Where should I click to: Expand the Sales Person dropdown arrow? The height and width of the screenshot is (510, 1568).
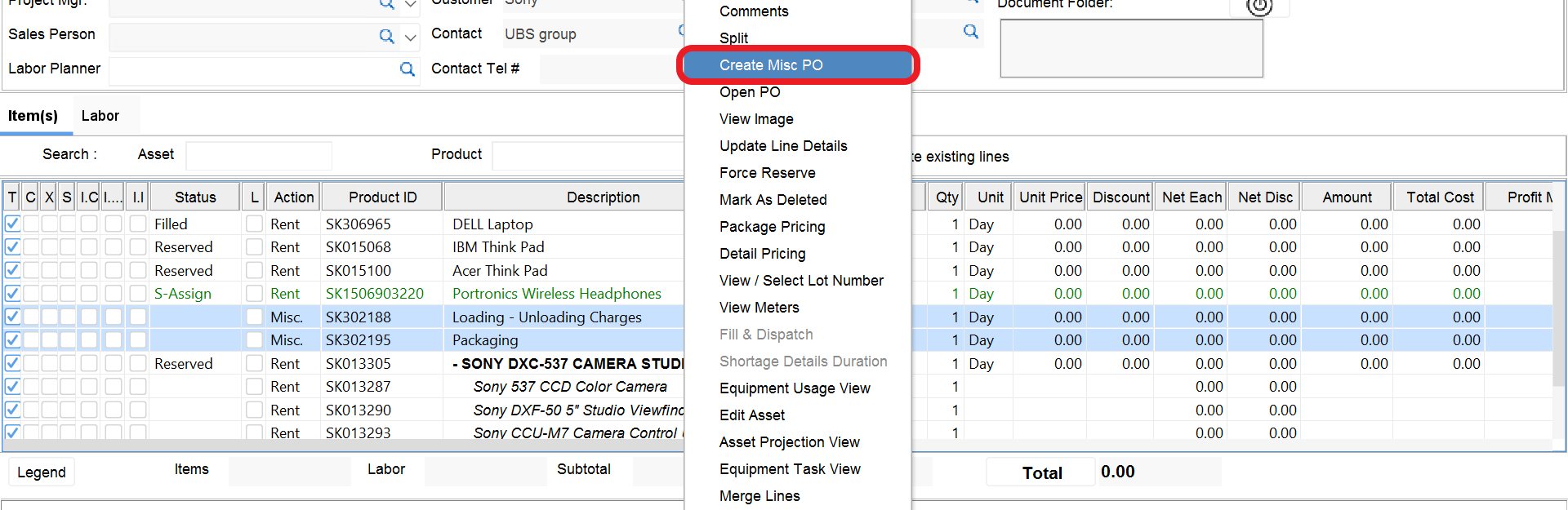pos(411,37)
